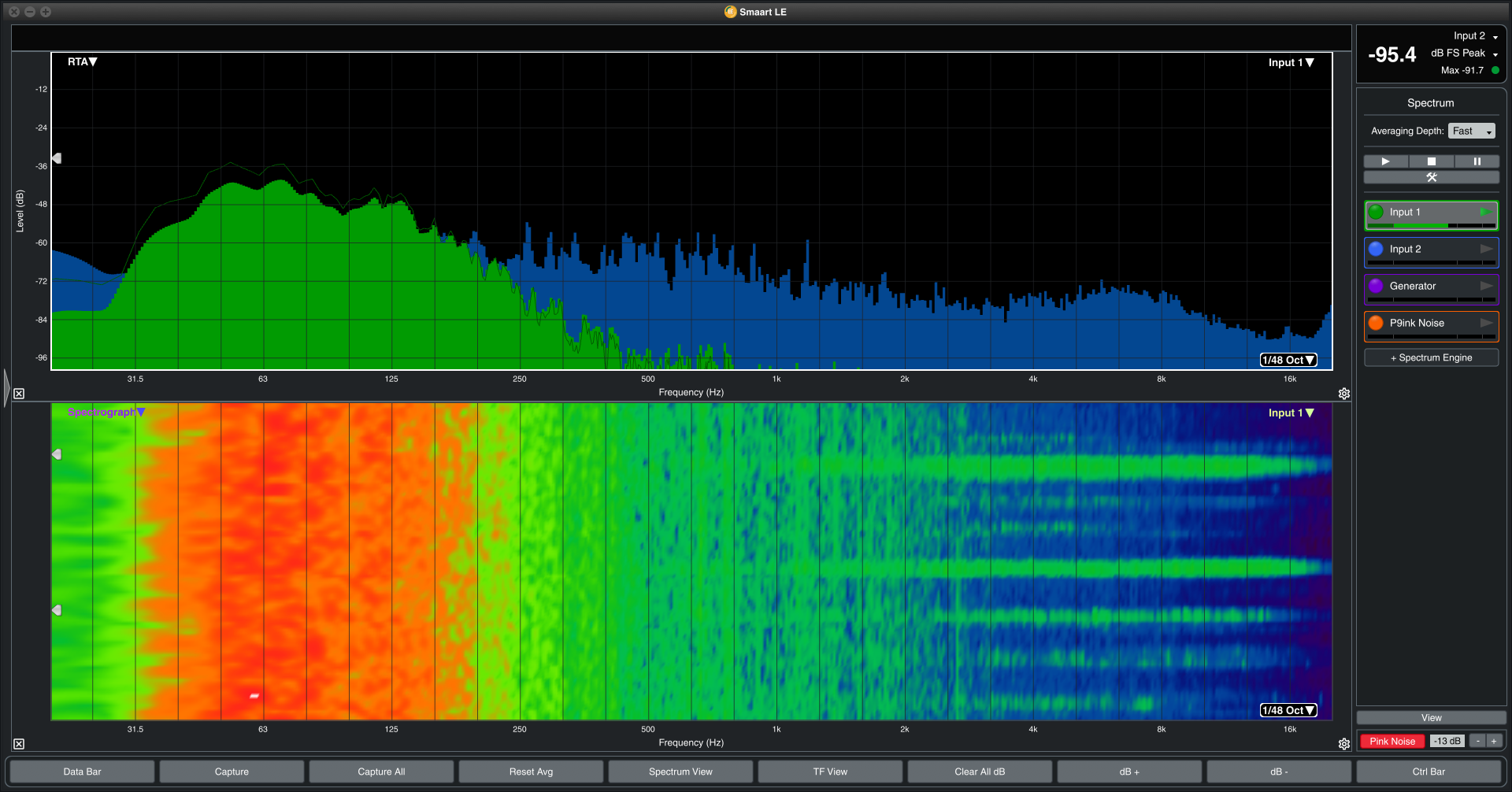Expand the left side panel arrow

click(x=7, y=387)
